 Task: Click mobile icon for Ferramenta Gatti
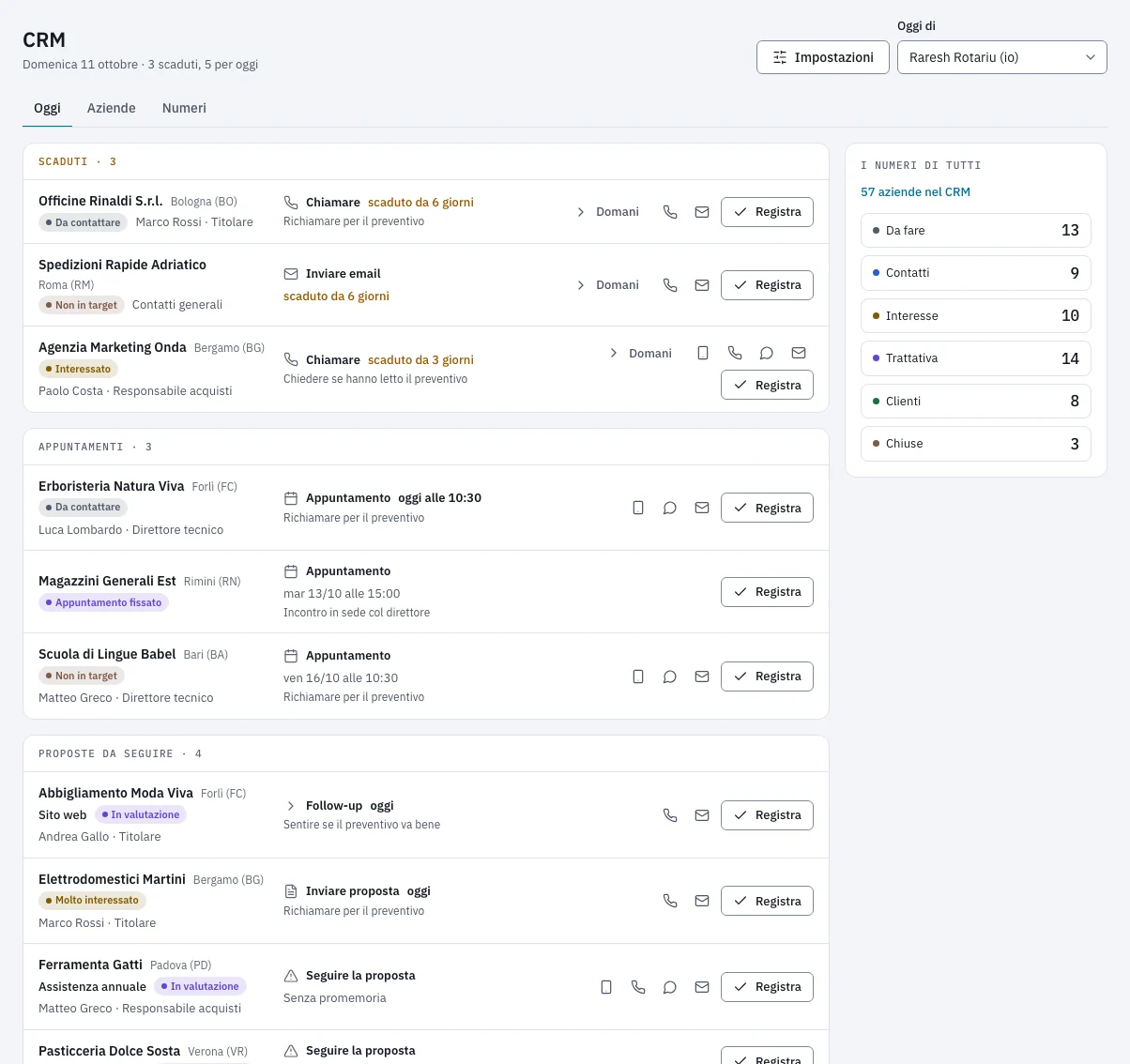tap(606, 987)
